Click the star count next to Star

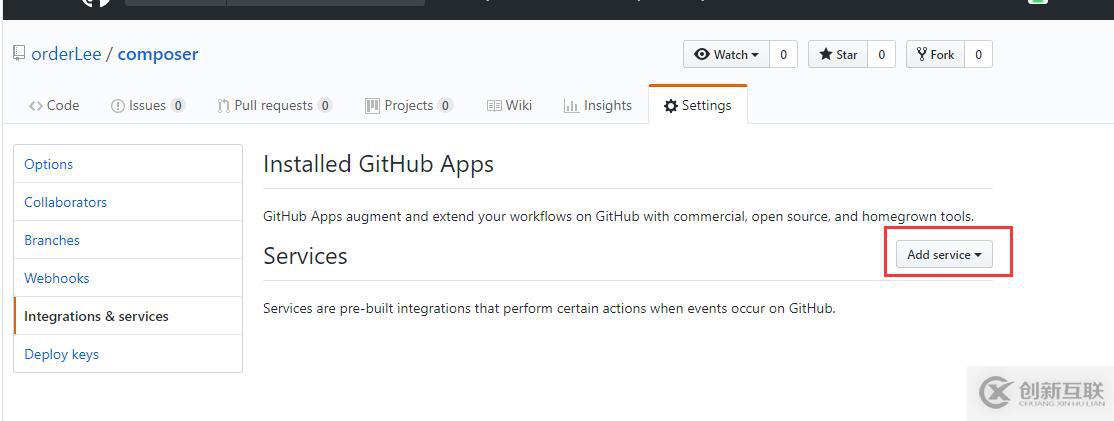point(881,55)
